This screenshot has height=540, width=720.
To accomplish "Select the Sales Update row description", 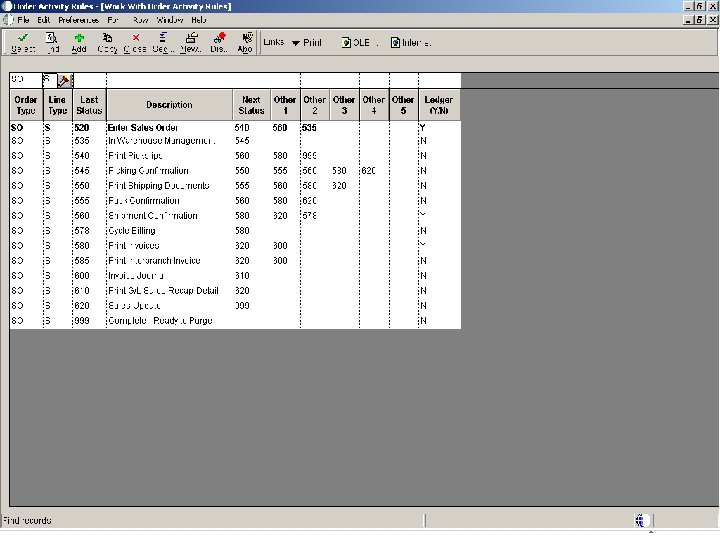I will pyautogui.click(x=134, y=306).
